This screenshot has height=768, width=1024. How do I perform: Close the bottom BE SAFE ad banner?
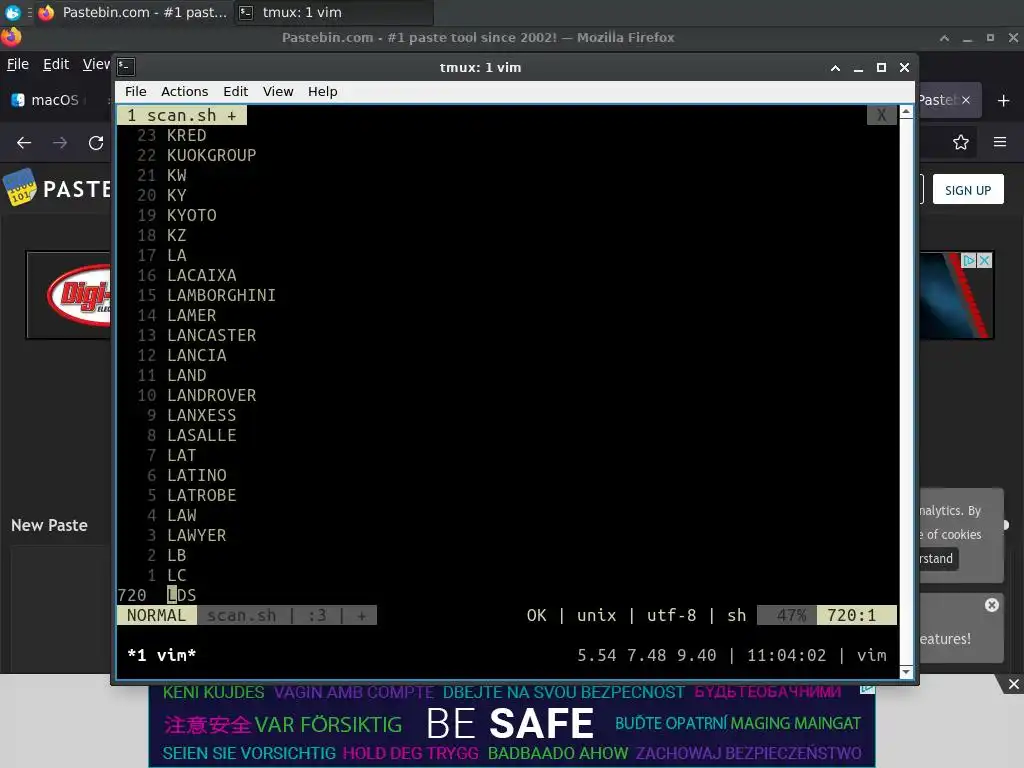pyautogui.click(x=1013, y=684)
